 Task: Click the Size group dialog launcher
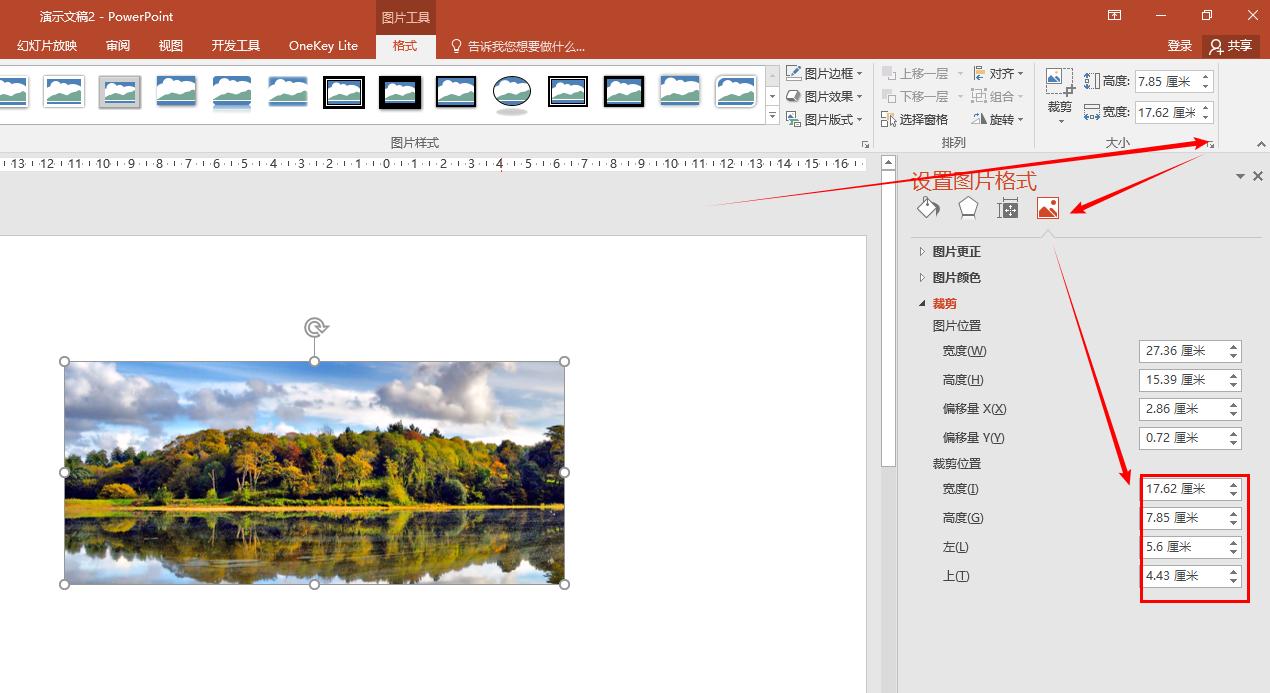[1211, 145]
